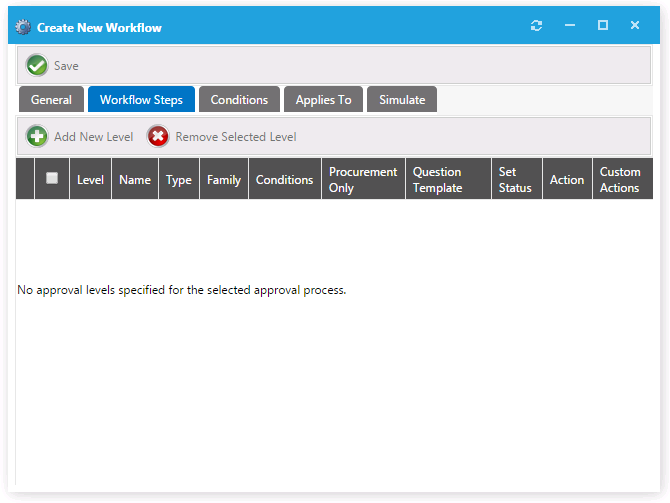Click the green Save checkmark icon
The height and width of the screenshot is (503, 670).
(x=37, y=66)
